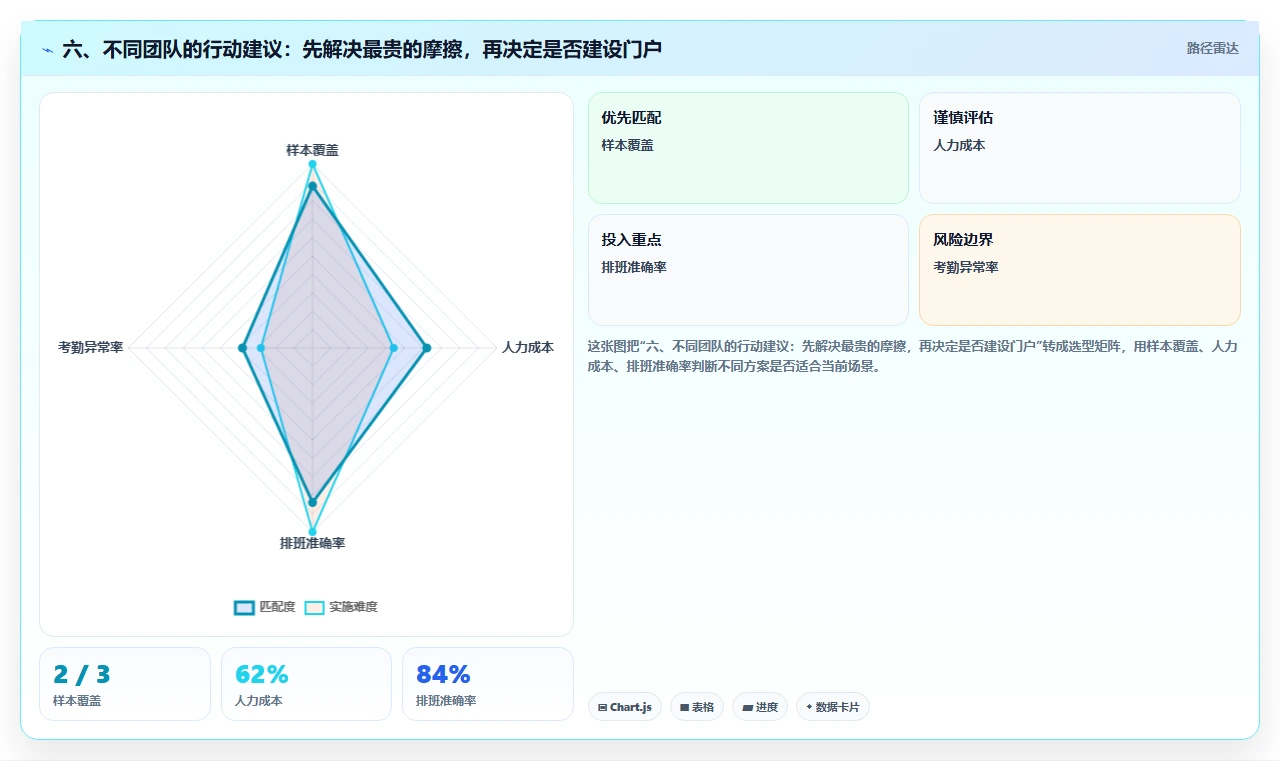
Task: Toggle the 实施难度 legend item
Action: pos(341,607)
